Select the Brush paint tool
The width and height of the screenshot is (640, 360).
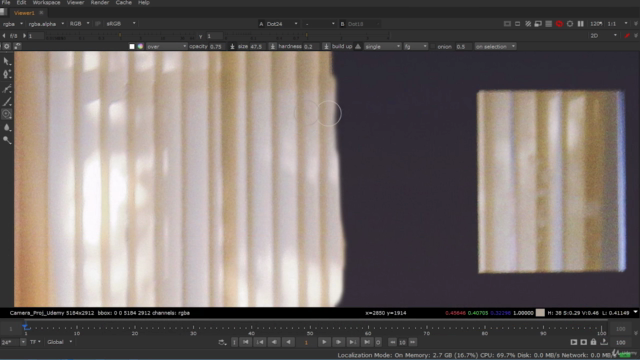click(x=7, y=102)
